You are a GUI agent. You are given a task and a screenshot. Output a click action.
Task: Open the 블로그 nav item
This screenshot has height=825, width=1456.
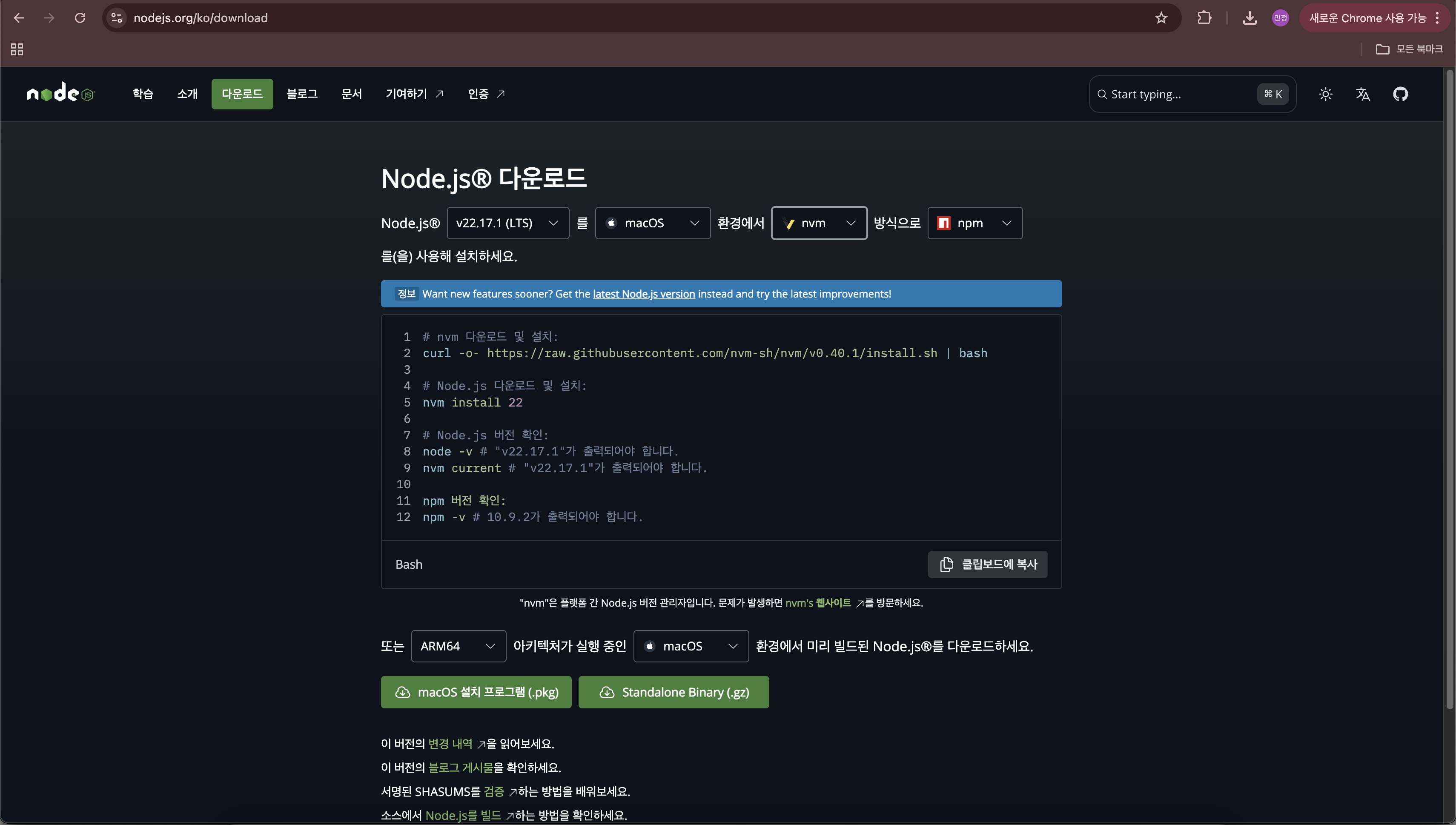[x=302, y=94]
